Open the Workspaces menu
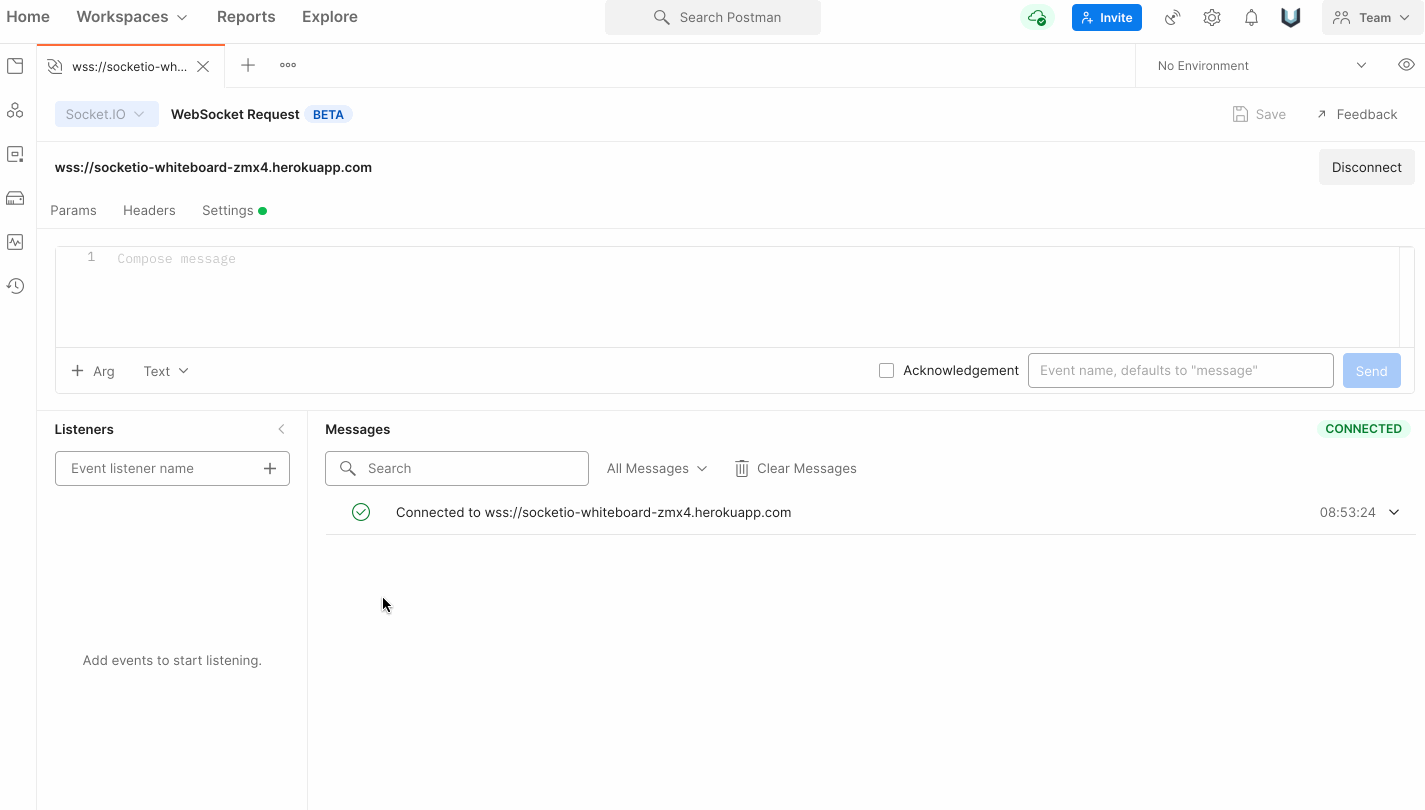This screenshot has width=1425, height=810. (130, 16)
